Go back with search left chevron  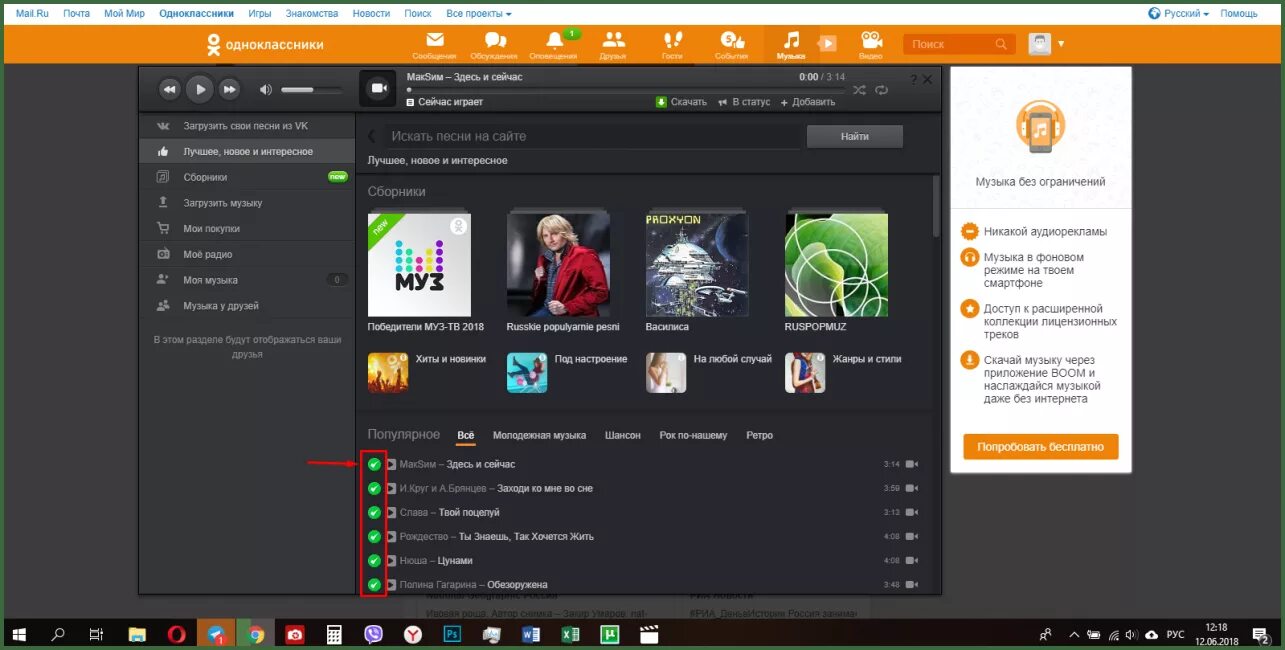click(372, 136)
